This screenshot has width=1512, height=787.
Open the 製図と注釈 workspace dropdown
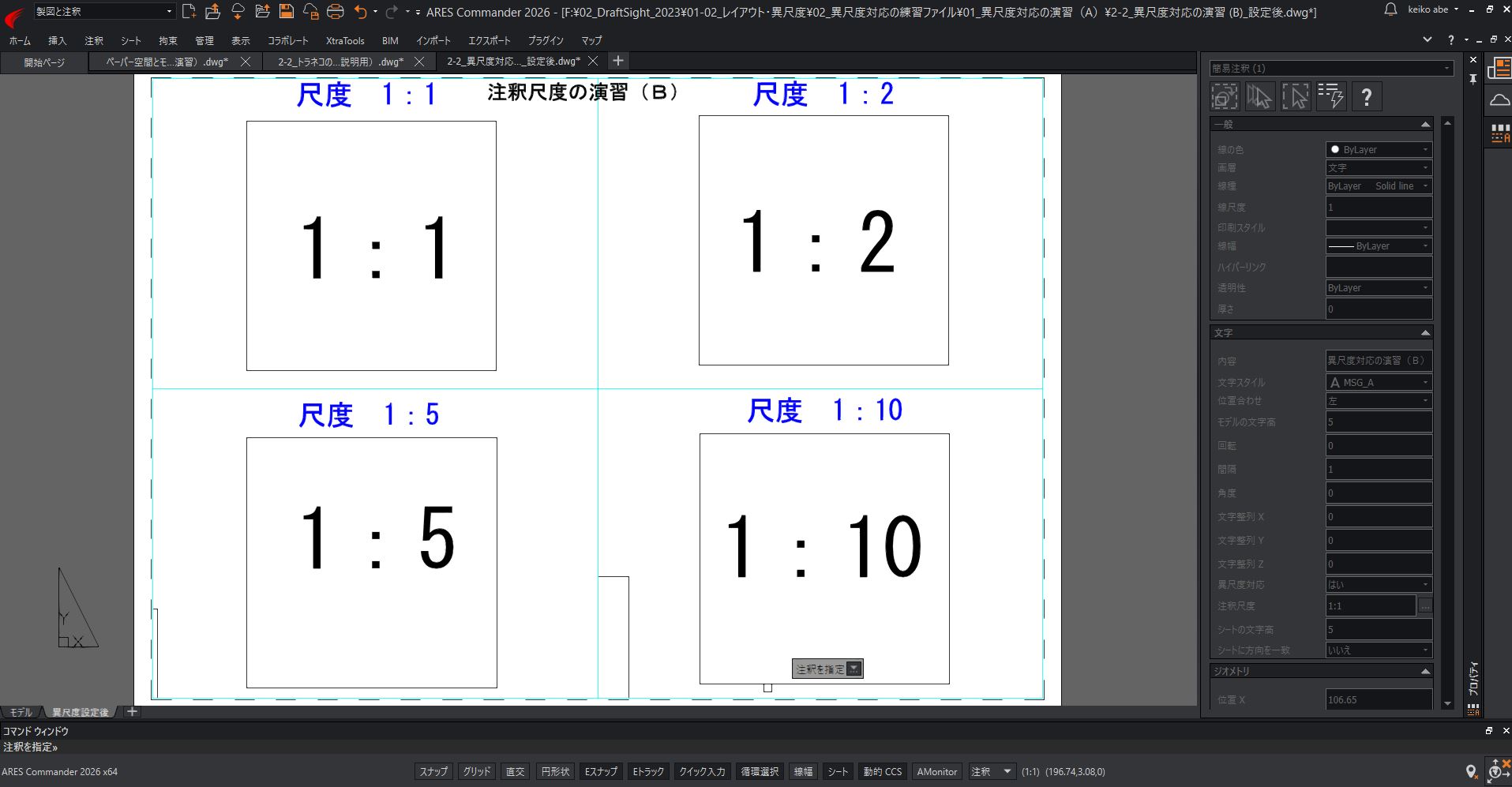(103, 11)
